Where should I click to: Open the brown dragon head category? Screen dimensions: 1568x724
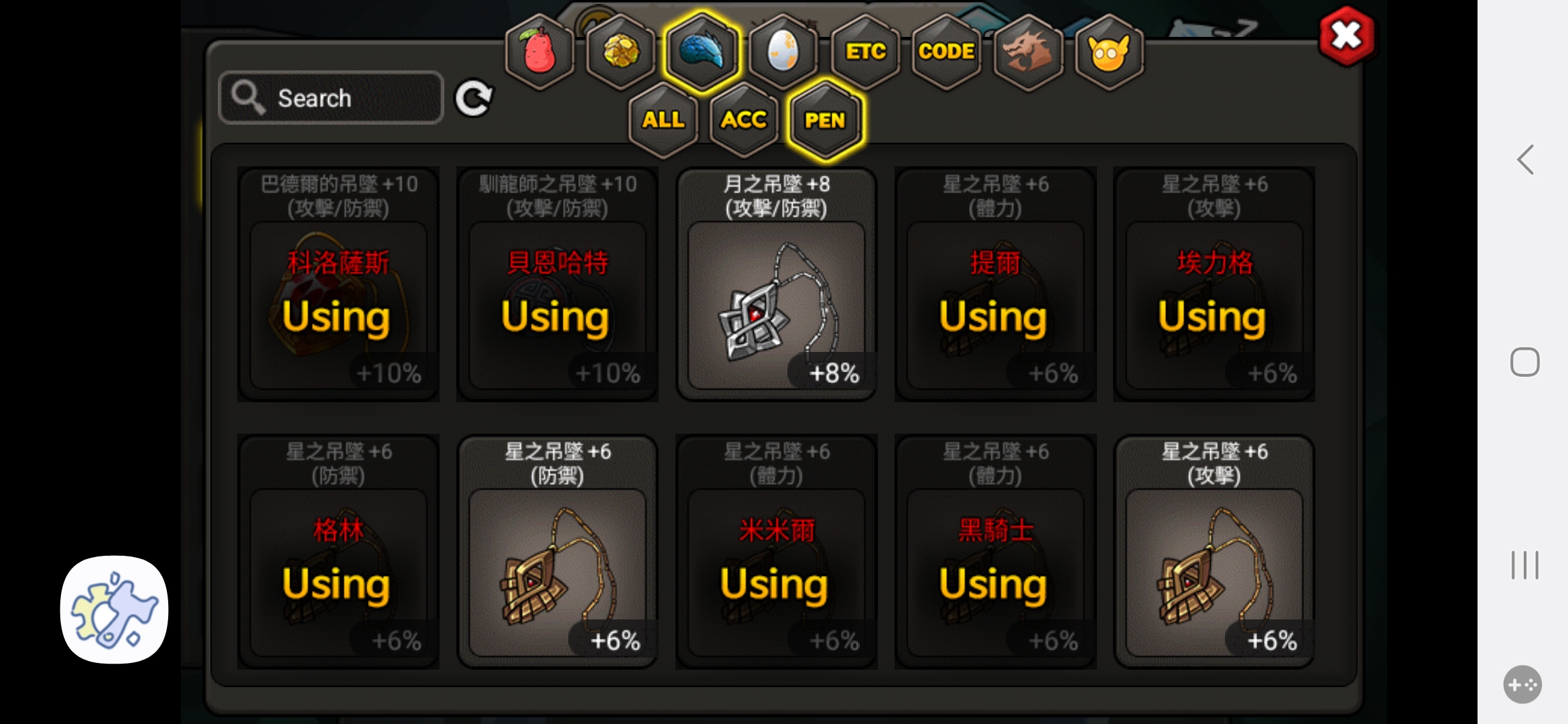pos(1028,52)
